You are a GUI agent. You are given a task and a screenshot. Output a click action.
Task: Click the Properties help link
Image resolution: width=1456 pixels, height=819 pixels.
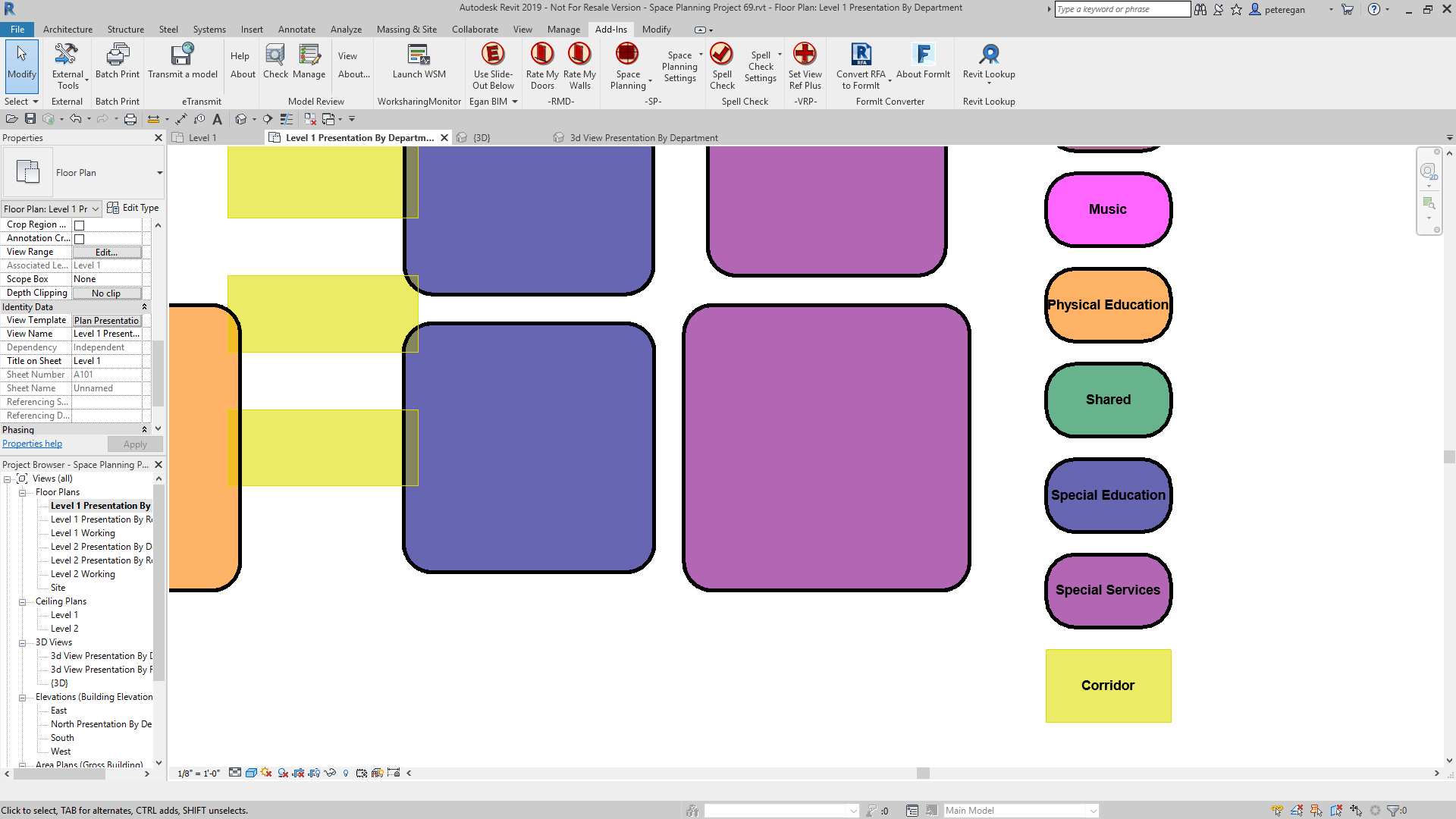click(32, 444)
